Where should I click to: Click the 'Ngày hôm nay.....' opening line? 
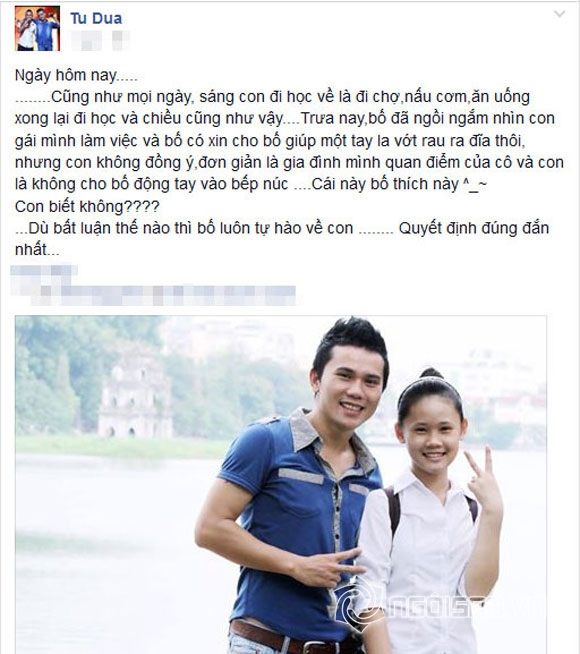click(x=76, y=75)
